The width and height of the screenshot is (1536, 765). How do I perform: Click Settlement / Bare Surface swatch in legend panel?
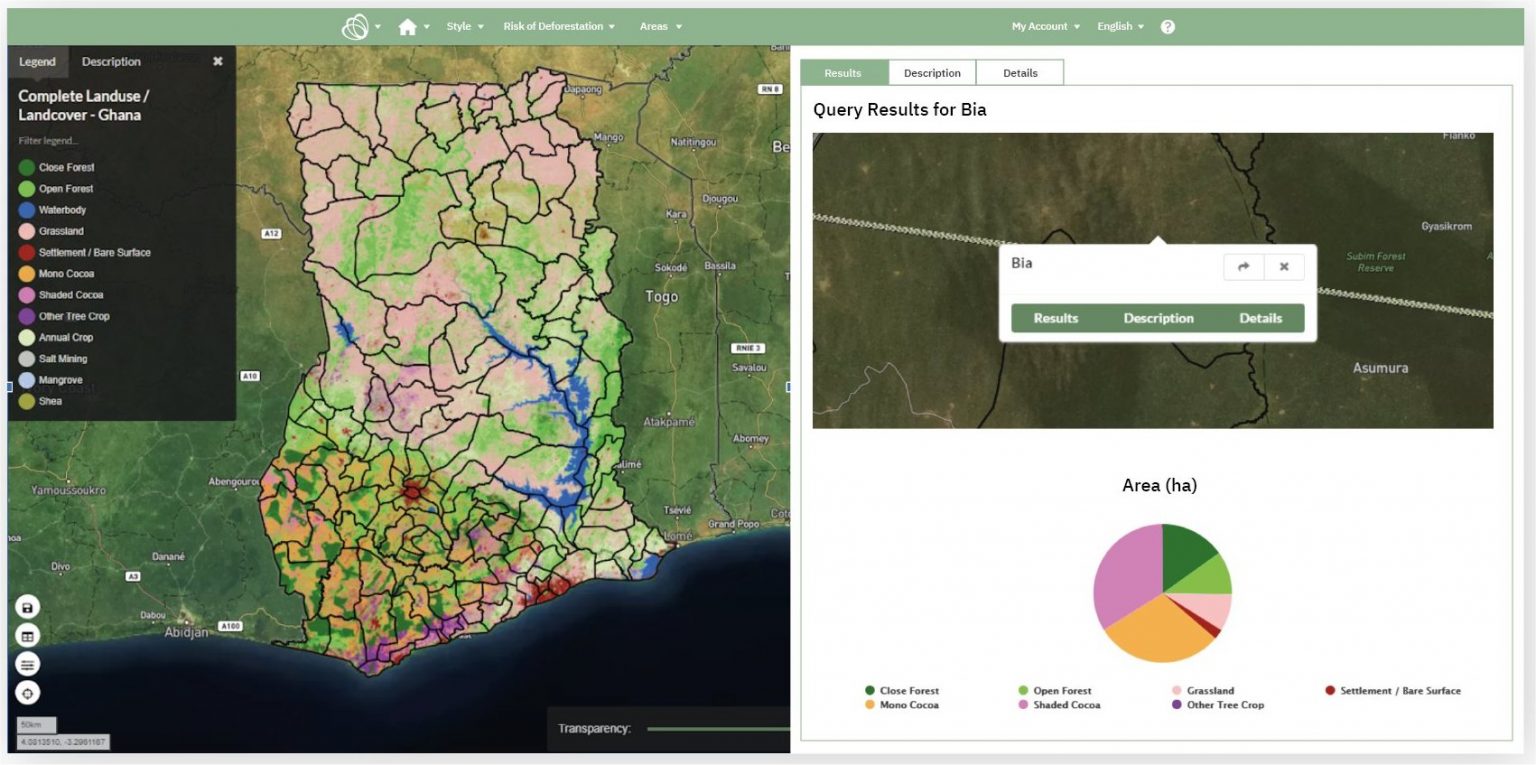pyautogui.click(x=27, y=252)
